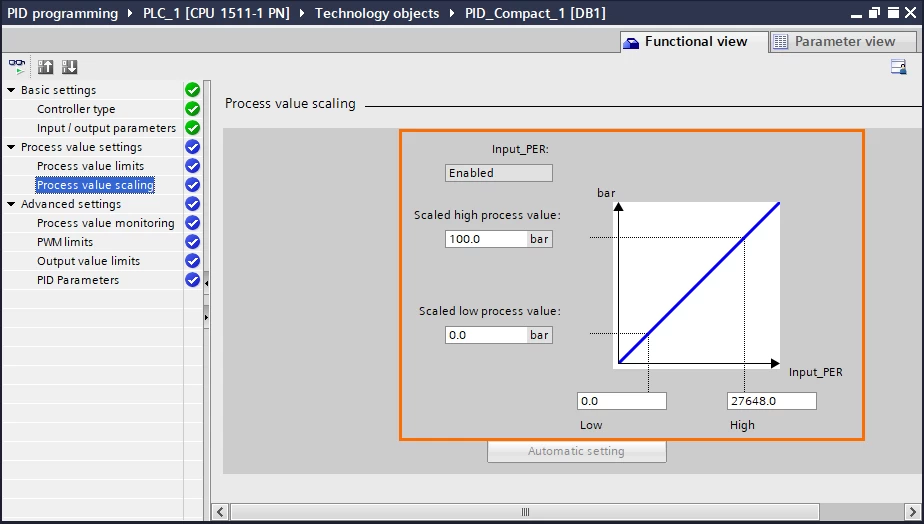924x524 pixels.
Task: Switch to the Parameter view tab
Action: coord(843,41)
